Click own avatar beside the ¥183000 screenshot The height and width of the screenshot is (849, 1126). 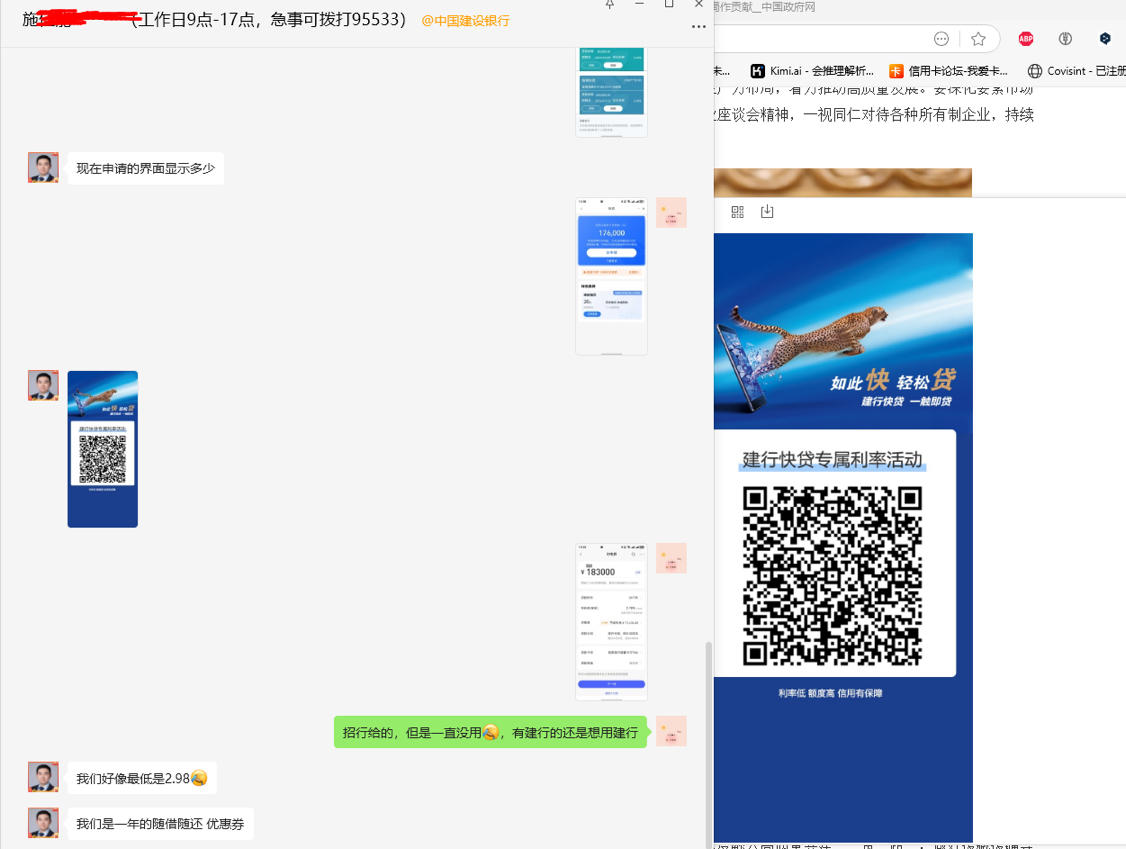[671, 558]
